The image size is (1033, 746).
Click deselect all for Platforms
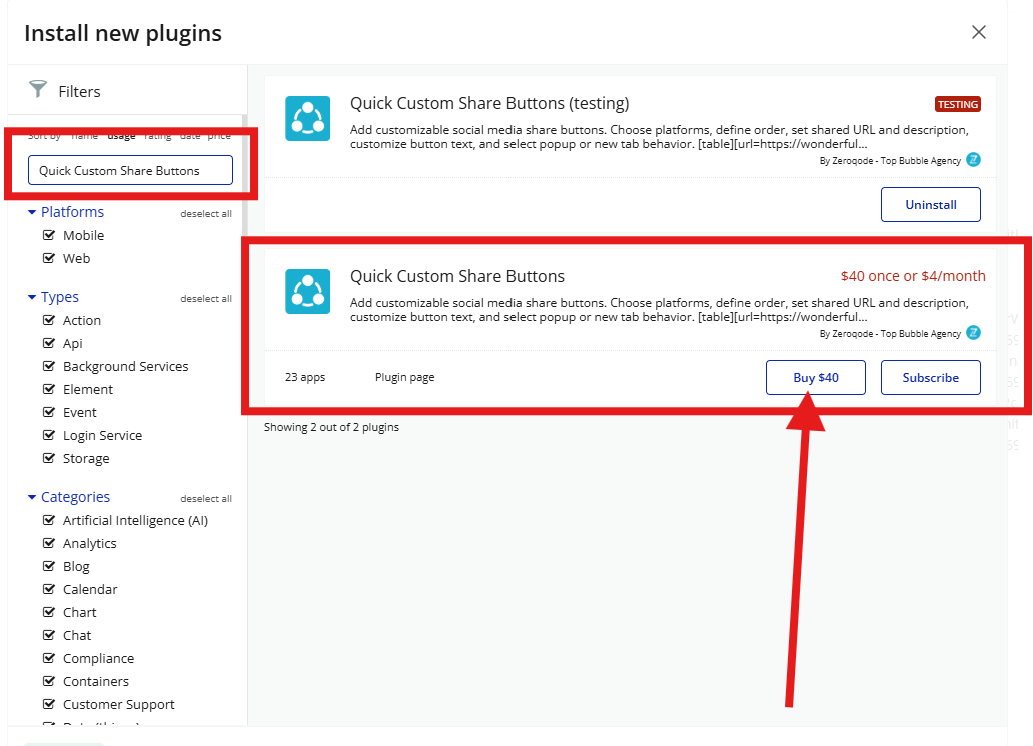tap(206, 214)
